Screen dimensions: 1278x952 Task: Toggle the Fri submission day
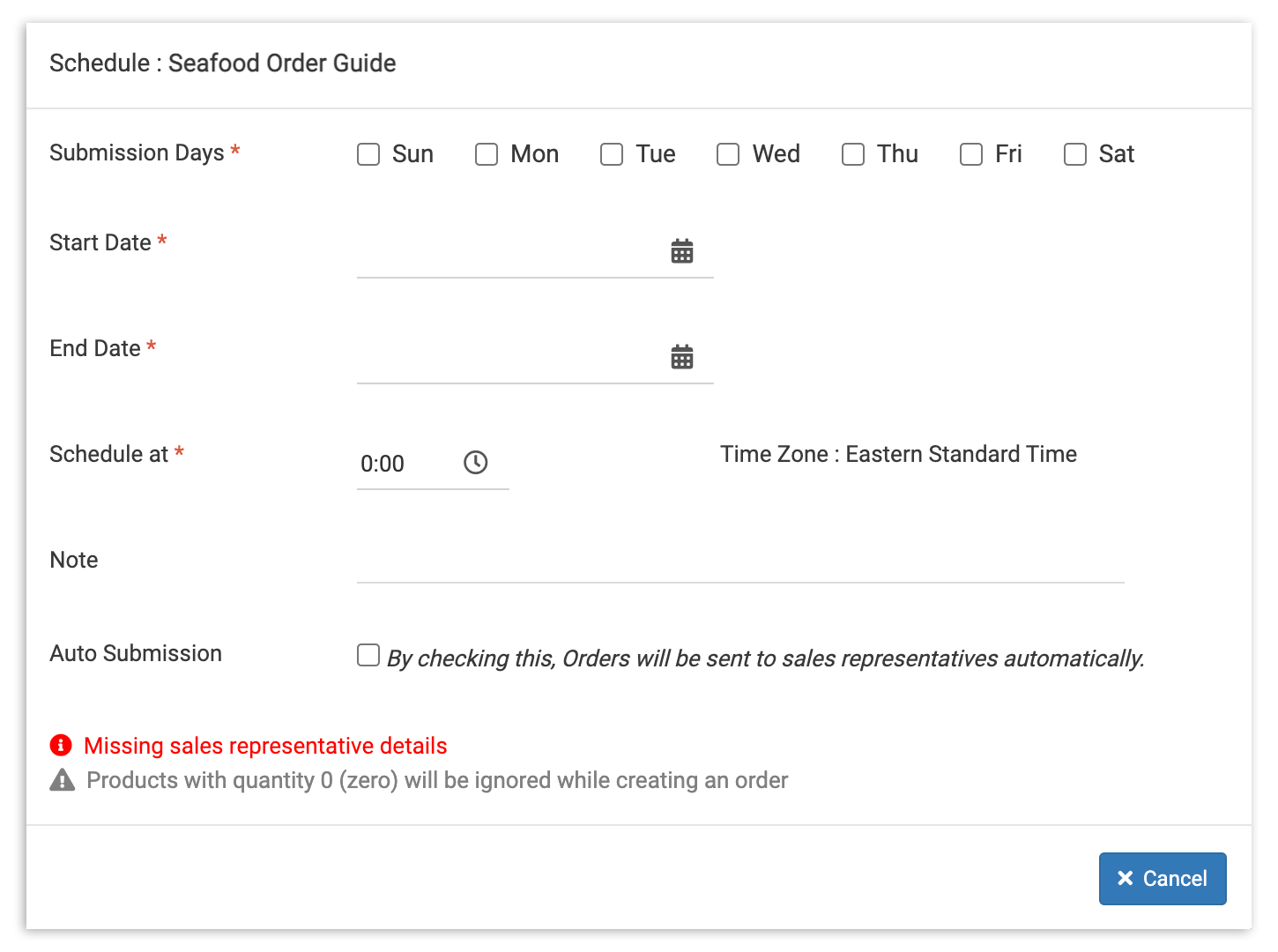[971, 155]
